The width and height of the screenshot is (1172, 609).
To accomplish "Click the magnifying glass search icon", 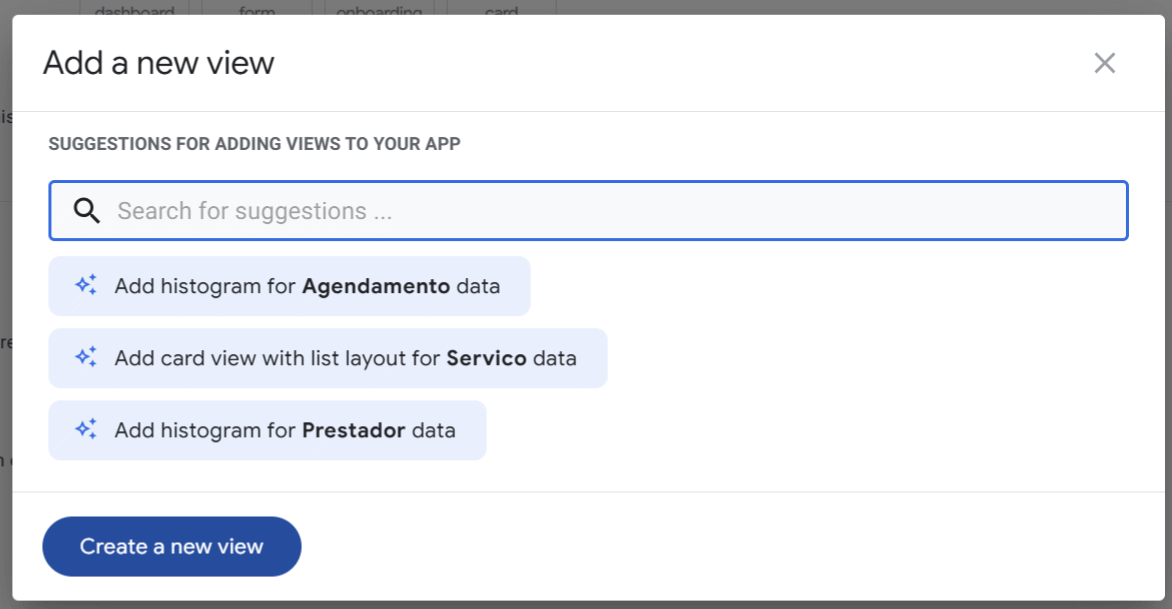I will (x=87, y=211).
